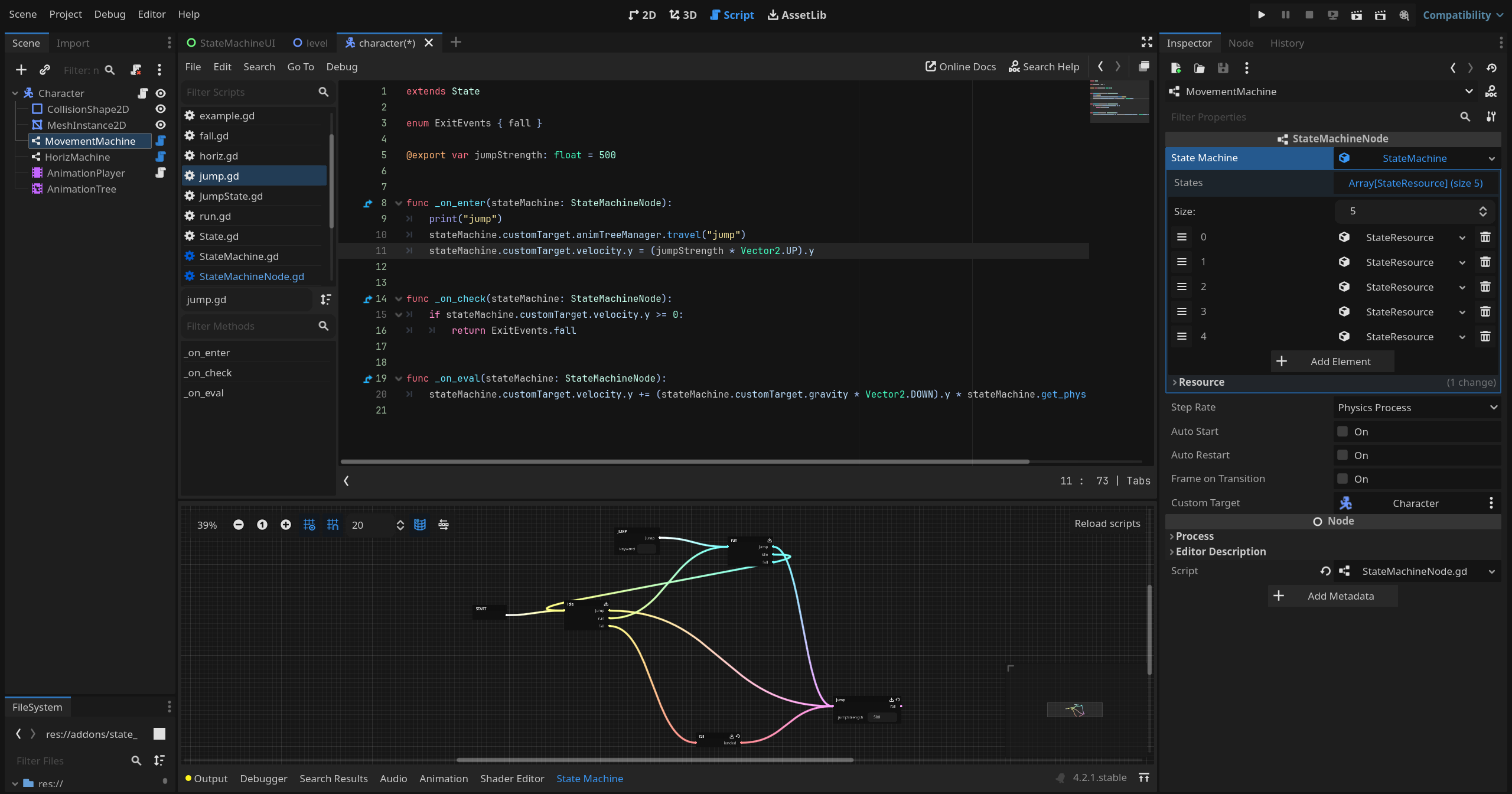1512x794 pixels.
Task: Click the instance child scene link icon
Action: 45,70
